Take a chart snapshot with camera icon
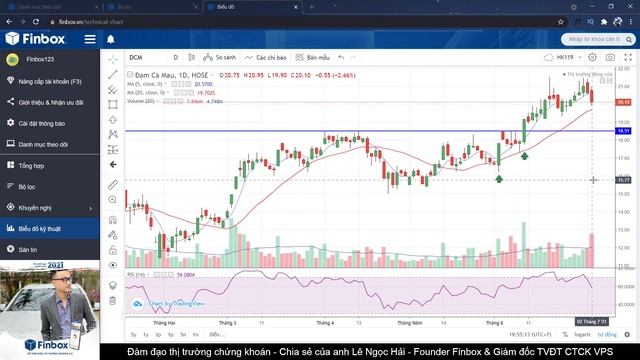Viewport: 640px width, 360px height. tap(610, 58)
